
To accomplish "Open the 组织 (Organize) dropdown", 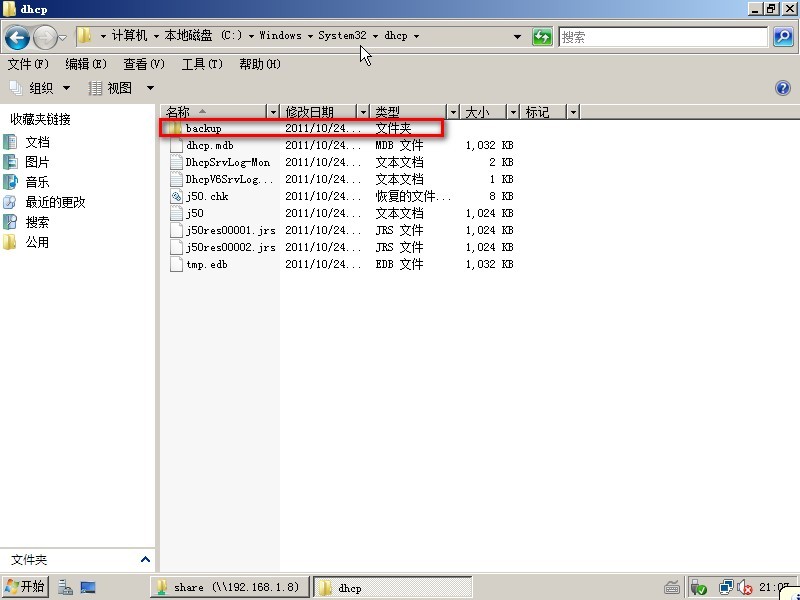I will pyautogui.click(x=42, y=88).
